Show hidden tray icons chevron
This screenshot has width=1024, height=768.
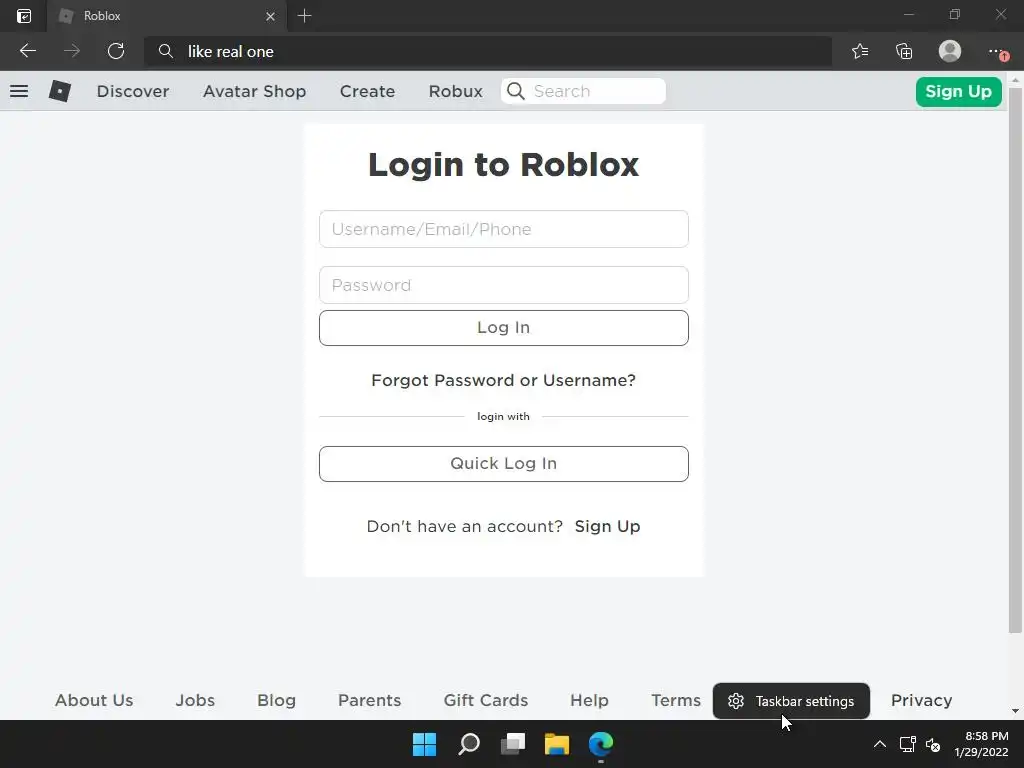tap(880, 744)
